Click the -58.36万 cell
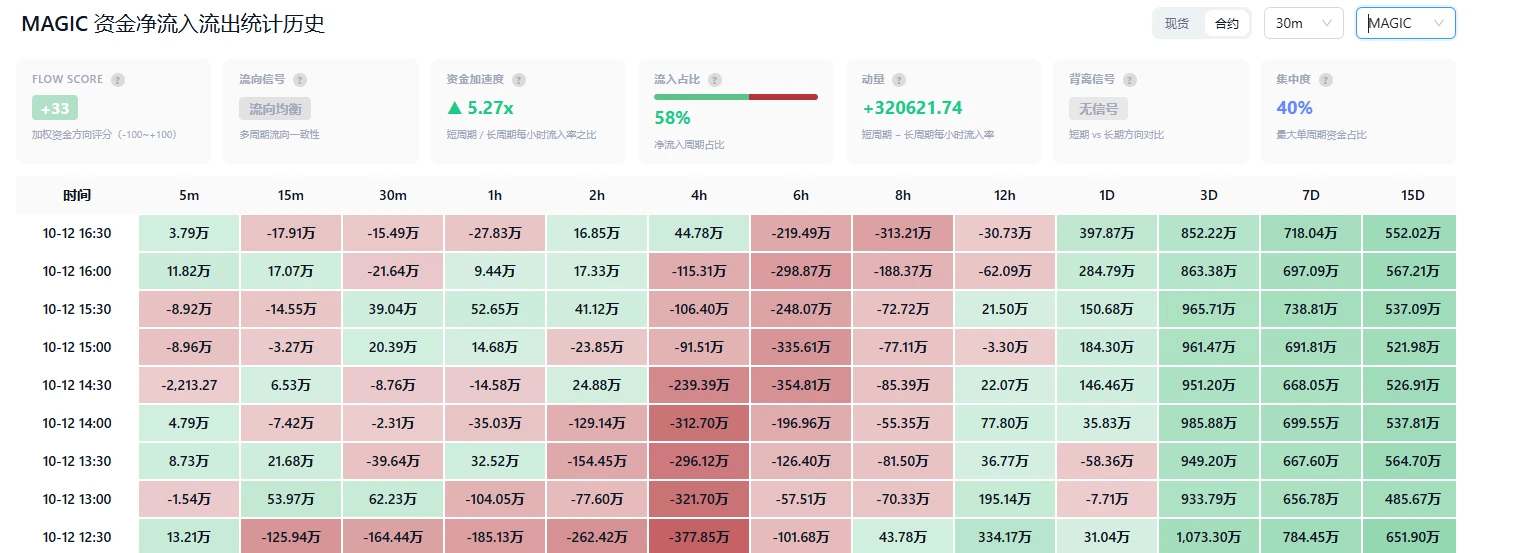This screenshot has height=553, width=1514. tap(1107, 461)
